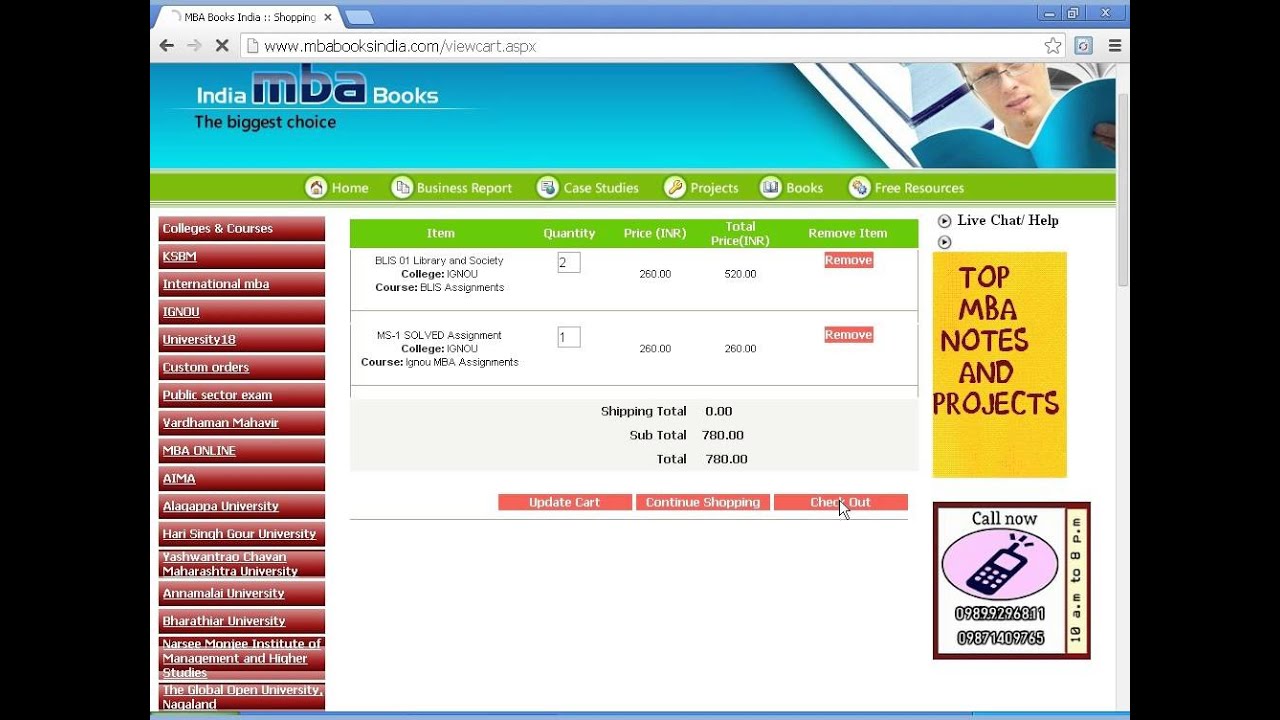
Task: Go back with the browser back arrow
Action: [x=167, y=46]
